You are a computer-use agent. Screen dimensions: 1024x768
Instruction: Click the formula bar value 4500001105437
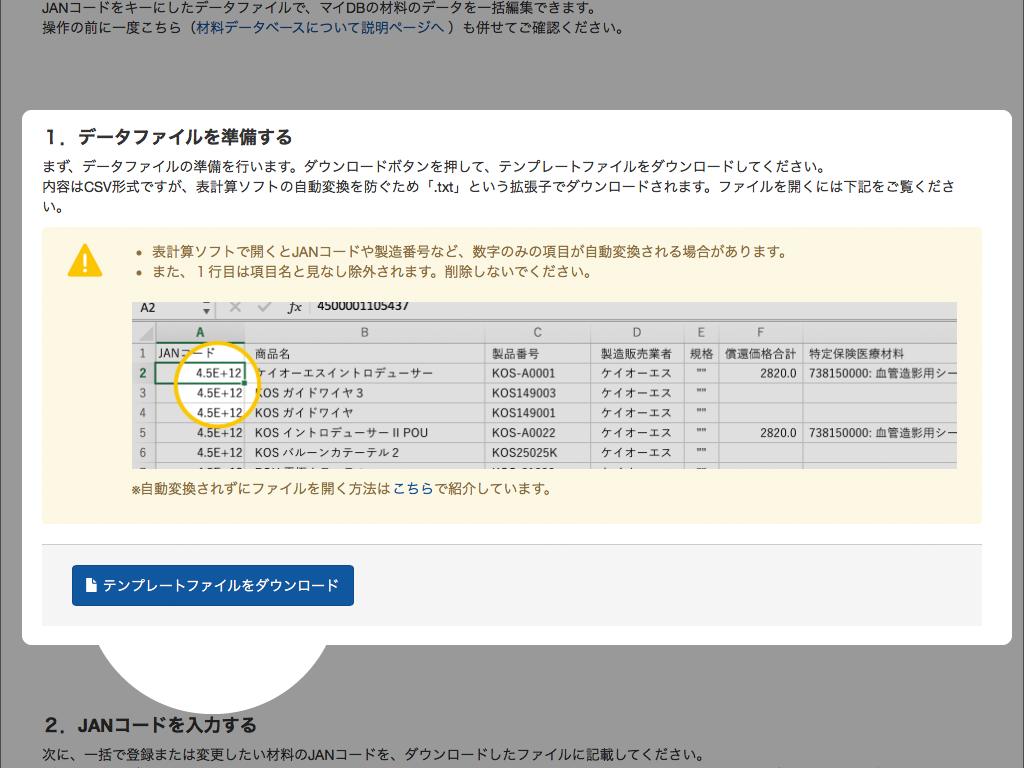click(x=362, y=307)
